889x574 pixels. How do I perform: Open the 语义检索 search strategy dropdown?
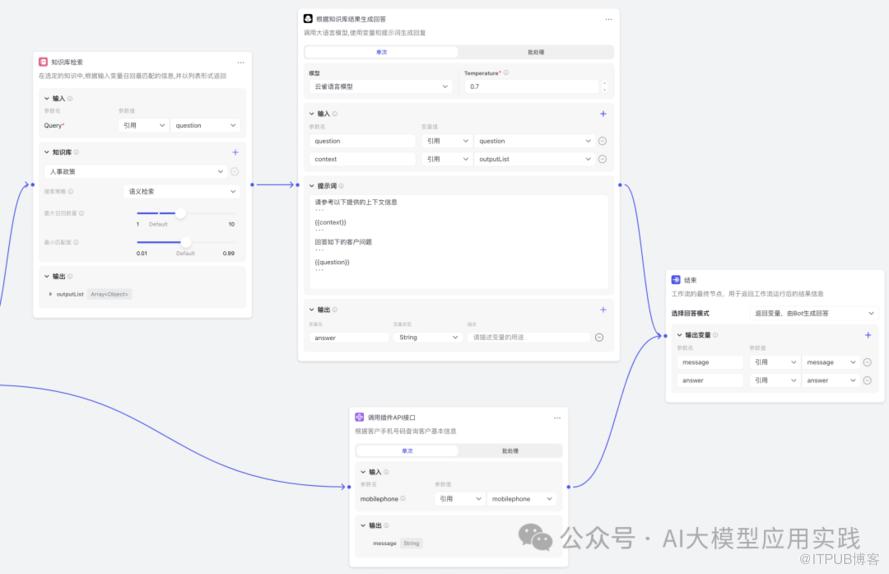[181, 191]
